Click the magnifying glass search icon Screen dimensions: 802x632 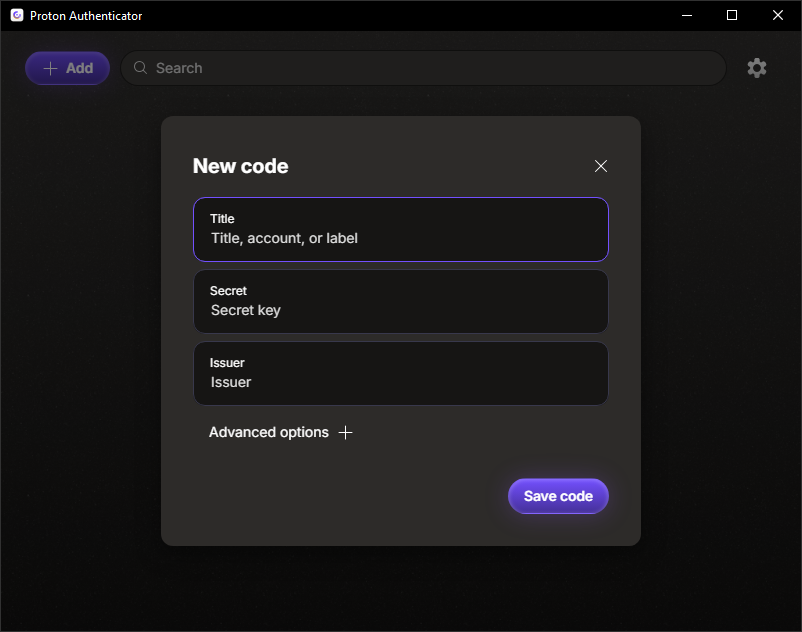tap(140, 68)
